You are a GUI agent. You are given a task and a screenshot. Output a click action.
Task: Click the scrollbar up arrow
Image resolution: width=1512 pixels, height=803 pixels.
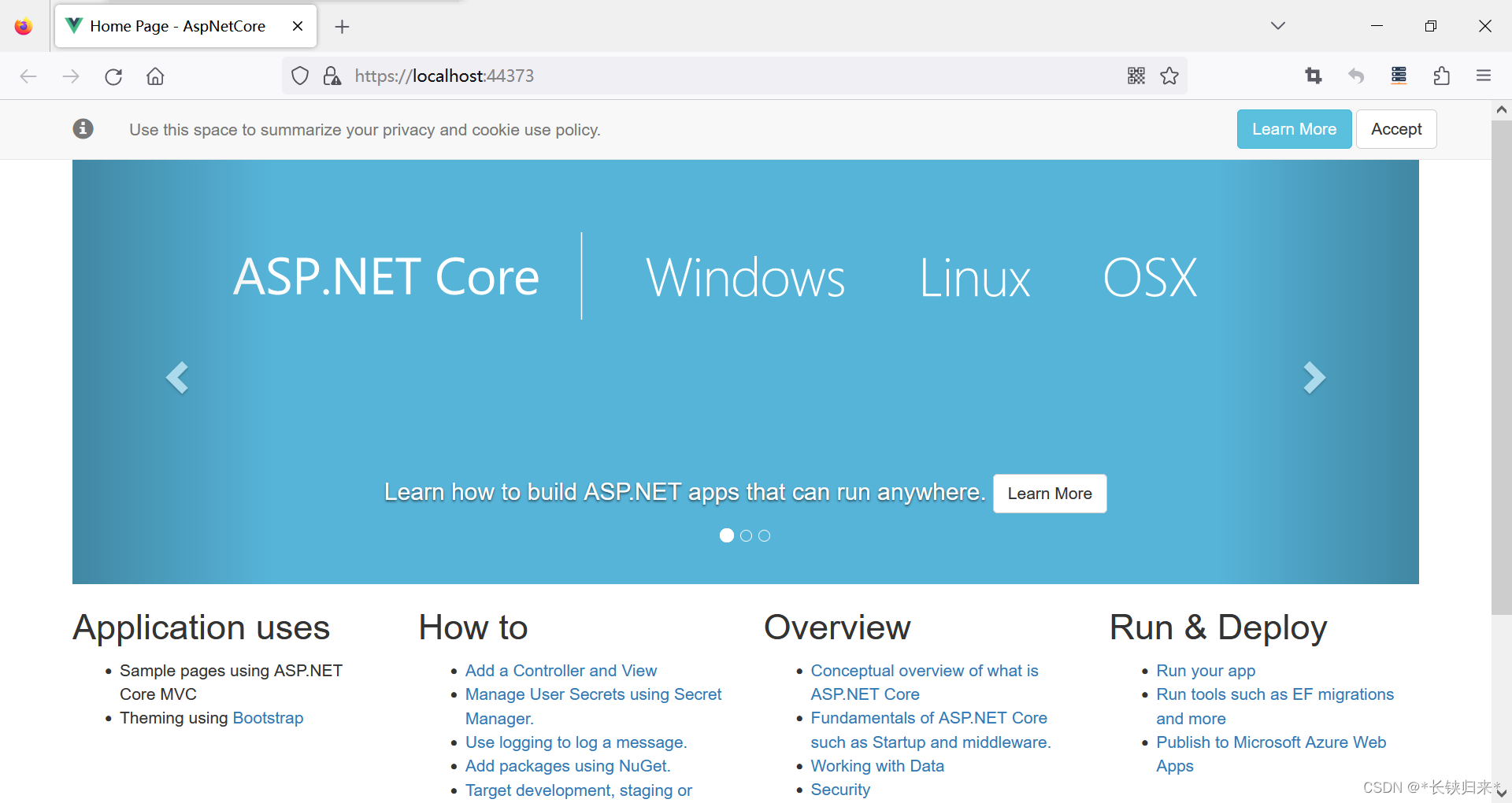[1501, 110]
